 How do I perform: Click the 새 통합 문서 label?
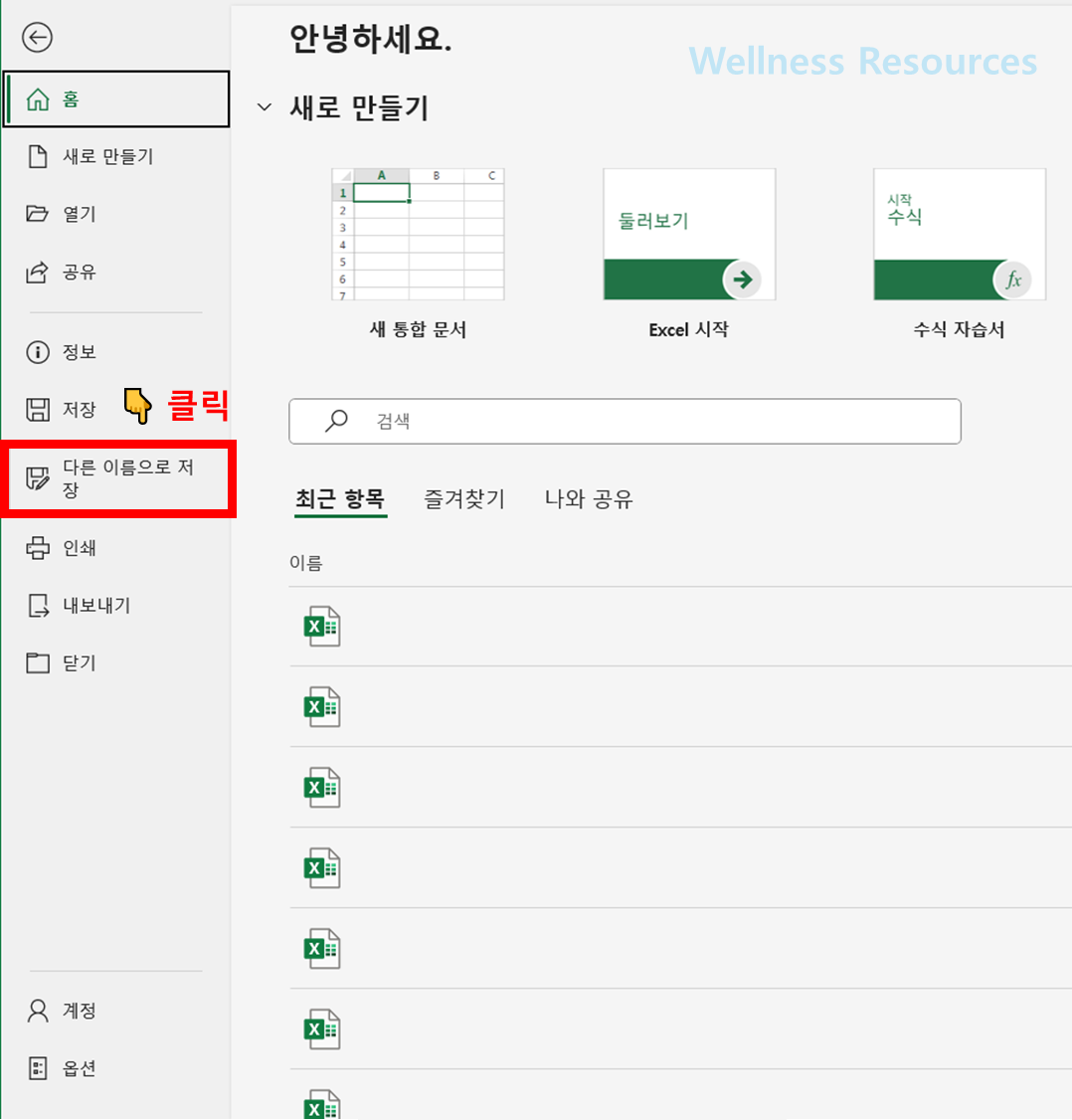pos(418,329)
